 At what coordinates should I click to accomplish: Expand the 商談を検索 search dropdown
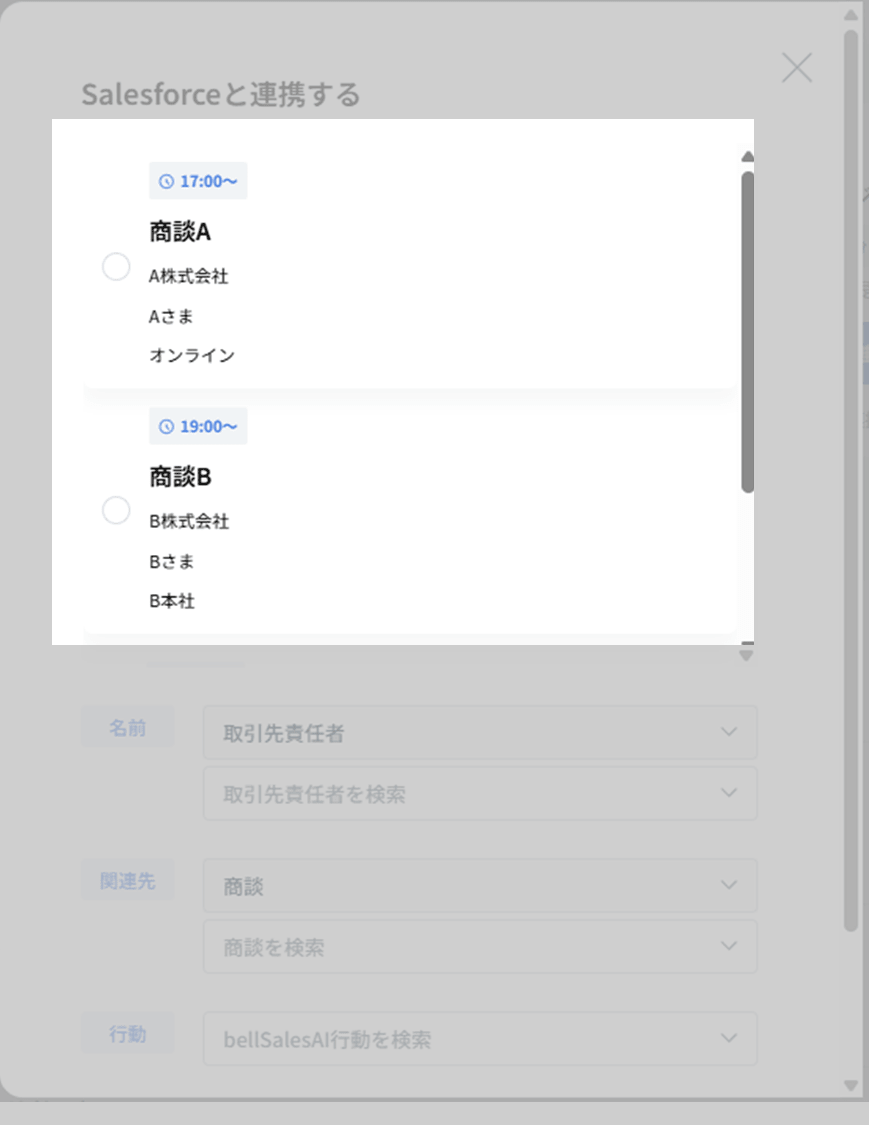pos(480,947)
